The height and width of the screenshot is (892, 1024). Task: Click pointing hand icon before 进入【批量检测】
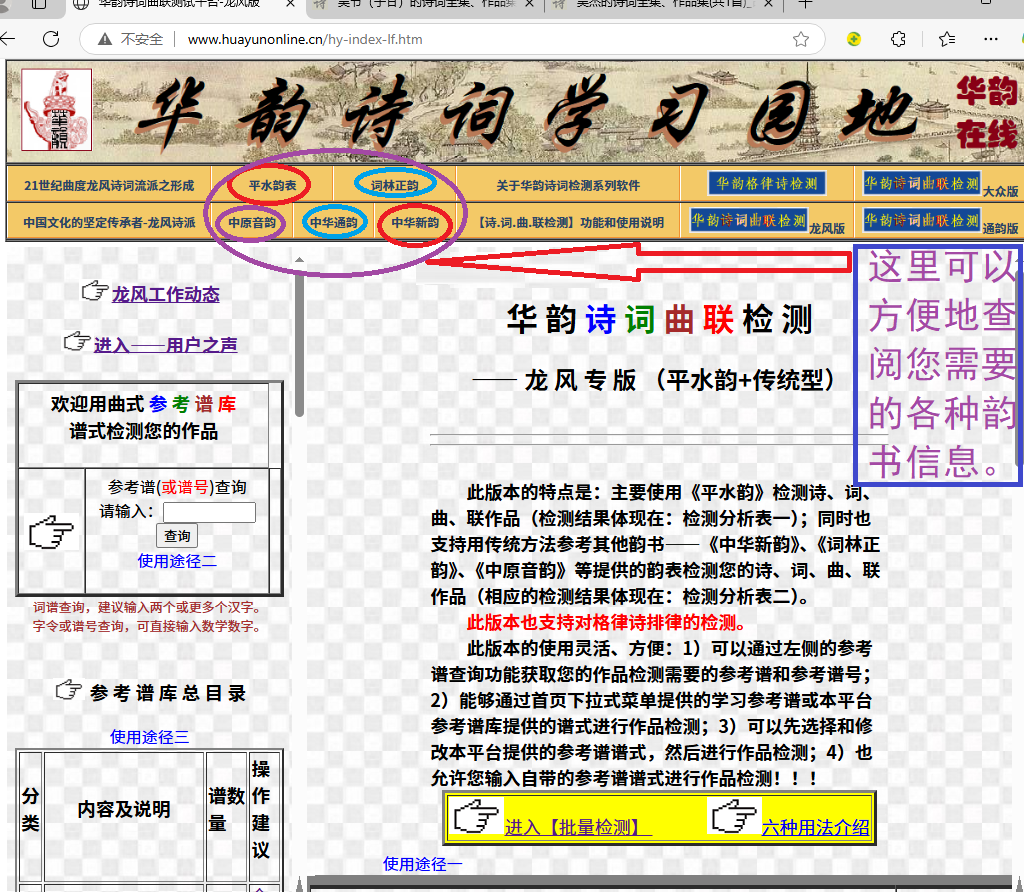[x=476, y=817]
